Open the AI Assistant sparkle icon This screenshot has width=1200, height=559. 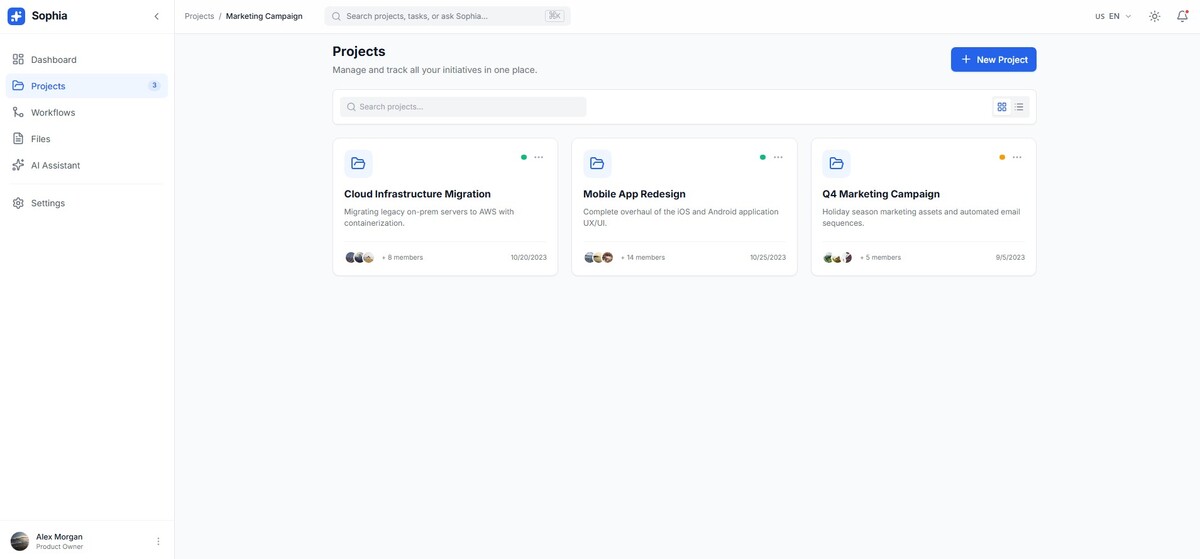[18, 165]
